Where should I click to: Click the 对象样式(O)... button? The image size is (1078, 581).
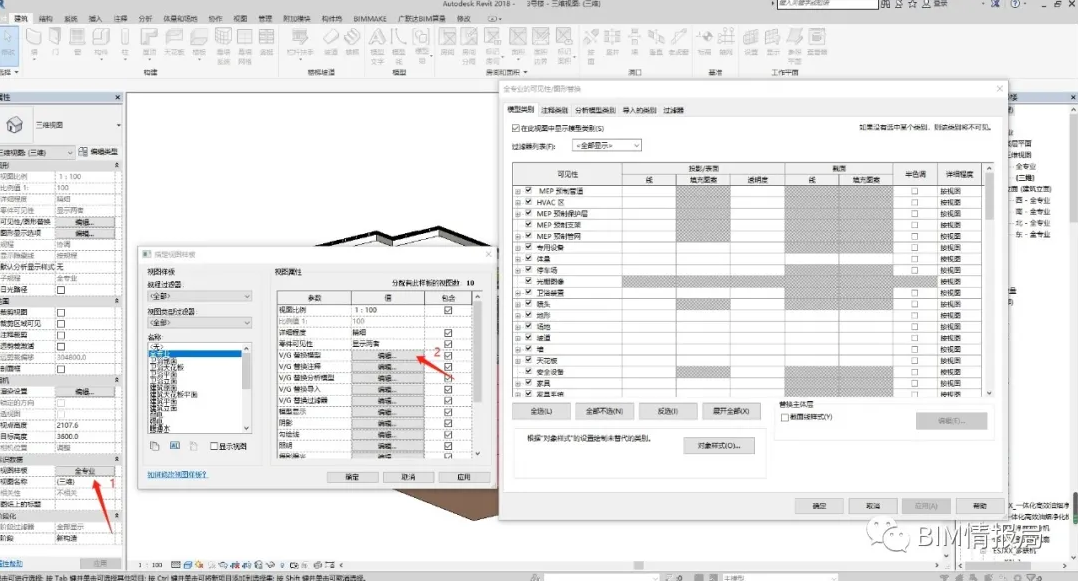click(x=718, y=445)
